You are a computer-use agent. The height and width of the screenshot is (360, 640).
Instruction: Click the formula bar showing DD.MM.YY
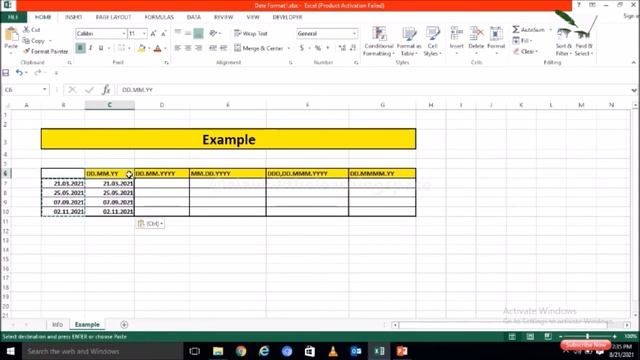click(373, 90)
